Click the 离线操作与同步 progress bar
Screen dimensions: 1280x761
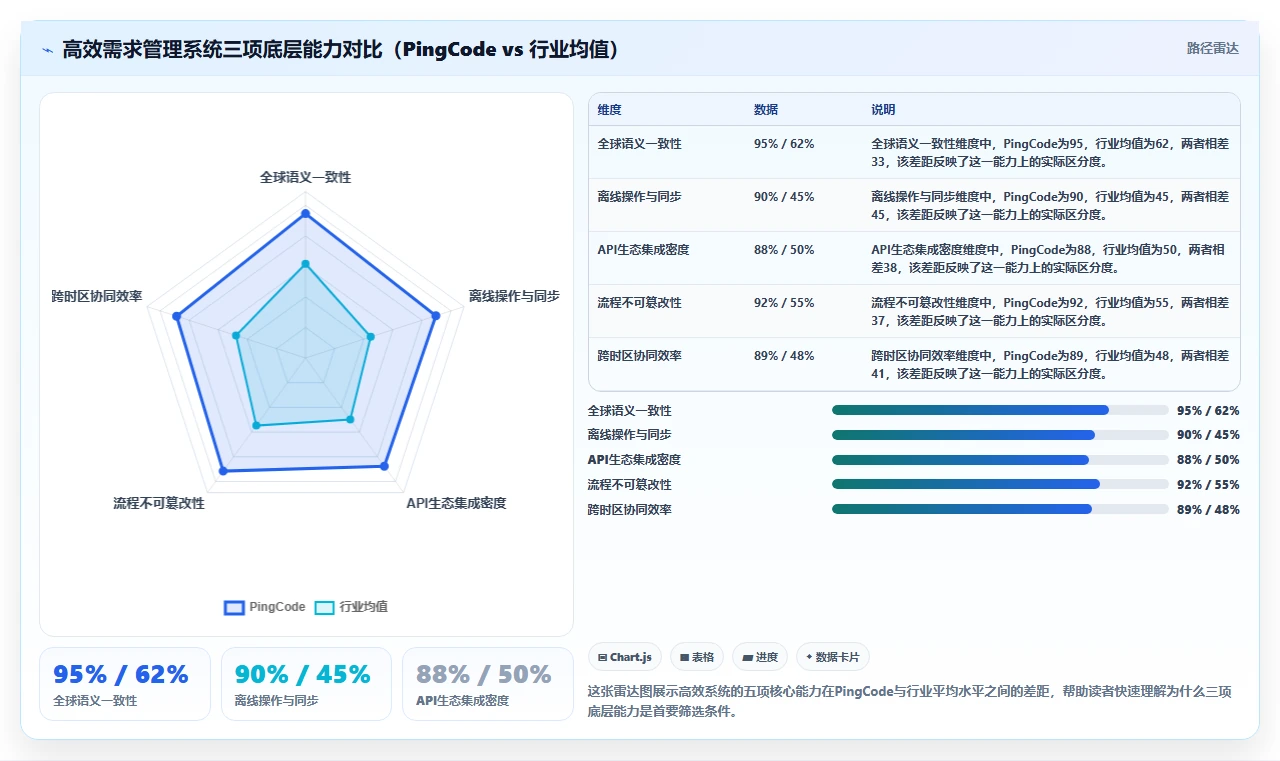coord(1000,435)
